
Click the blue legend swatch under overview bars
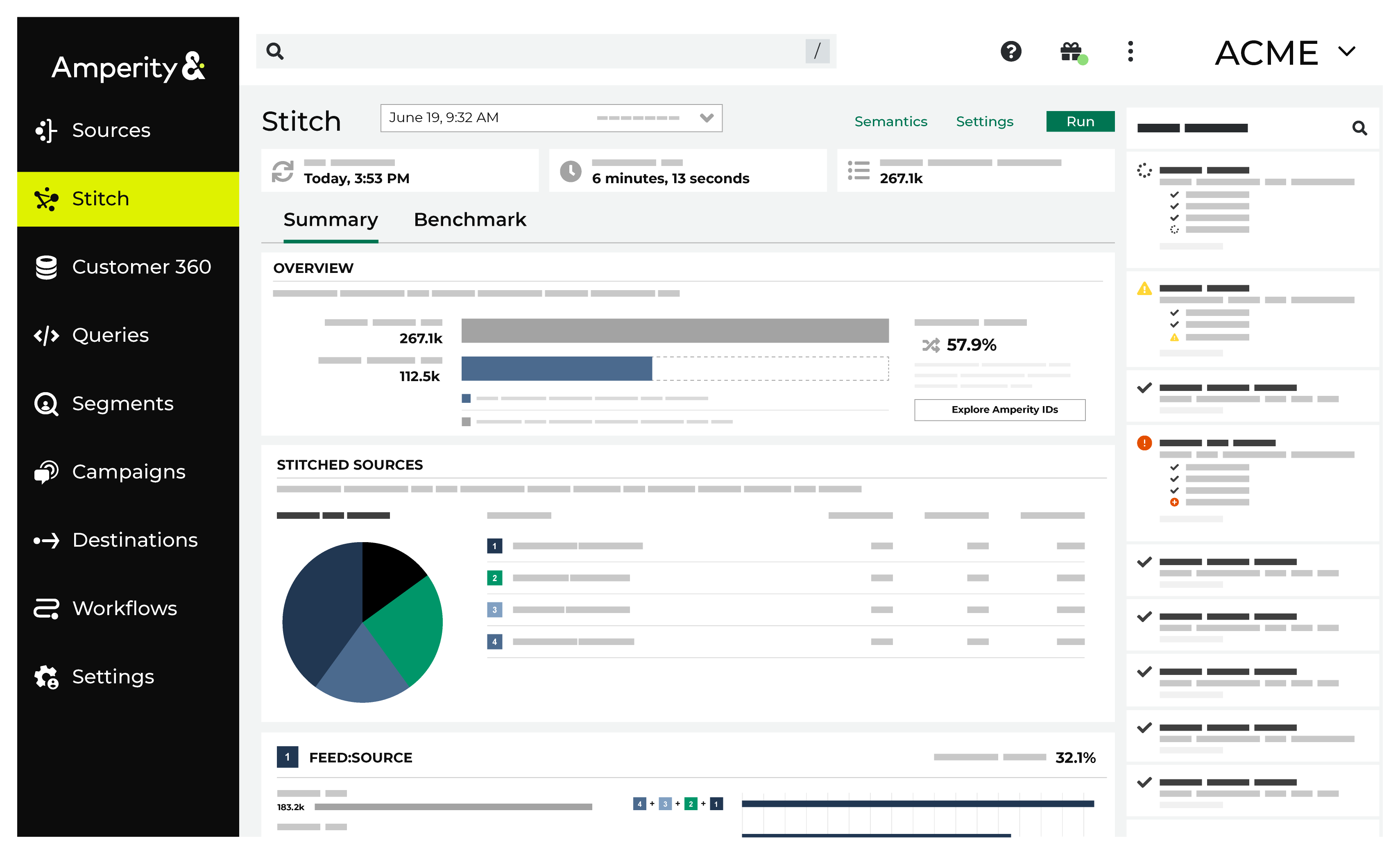pyautogui.click(x=466, y=398)
